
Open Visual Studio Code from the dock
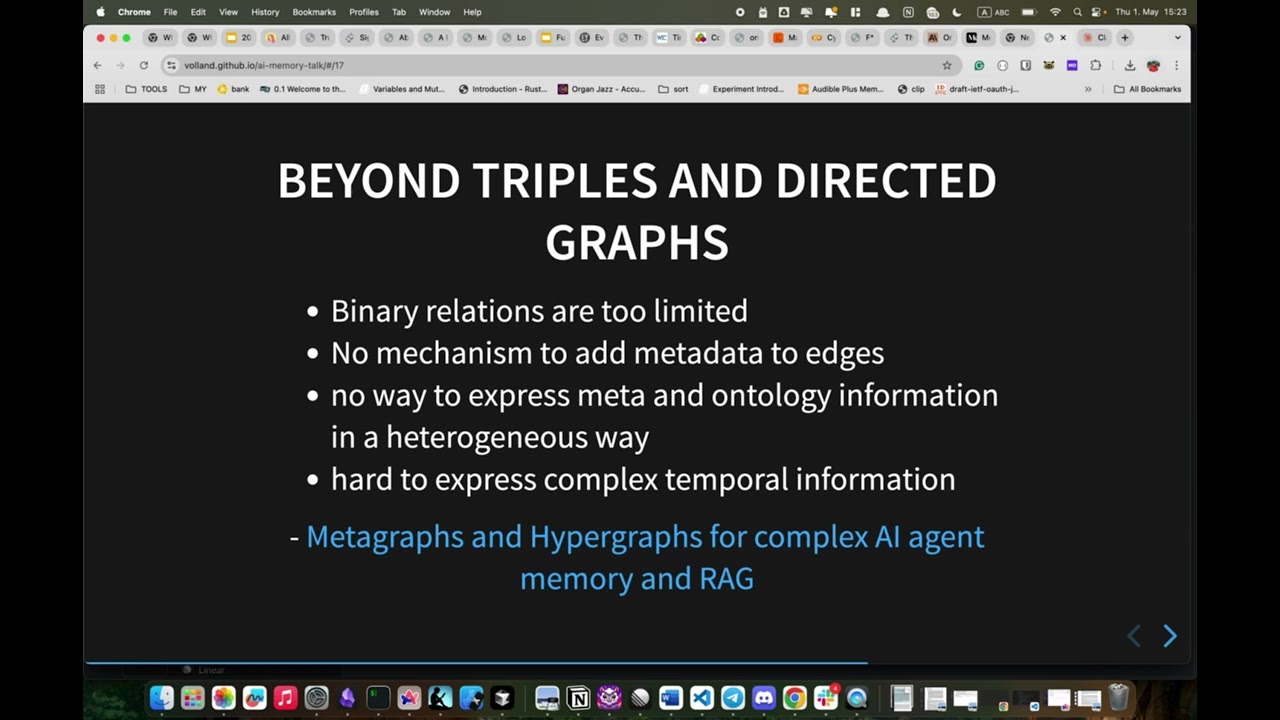702,697
